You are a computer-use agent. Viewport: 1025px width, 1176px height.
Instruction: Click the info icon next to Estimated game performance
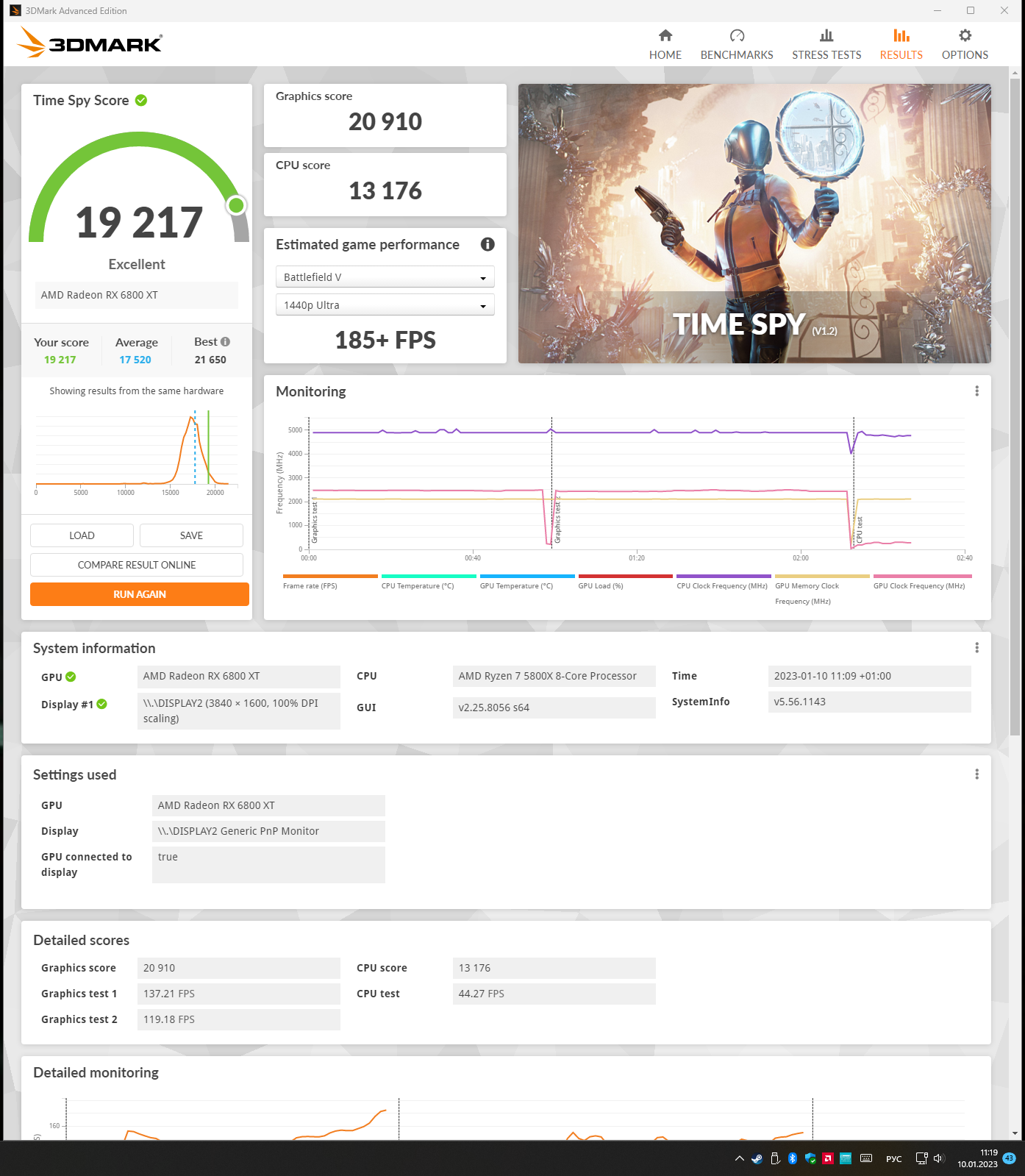(x=488, y=244)
